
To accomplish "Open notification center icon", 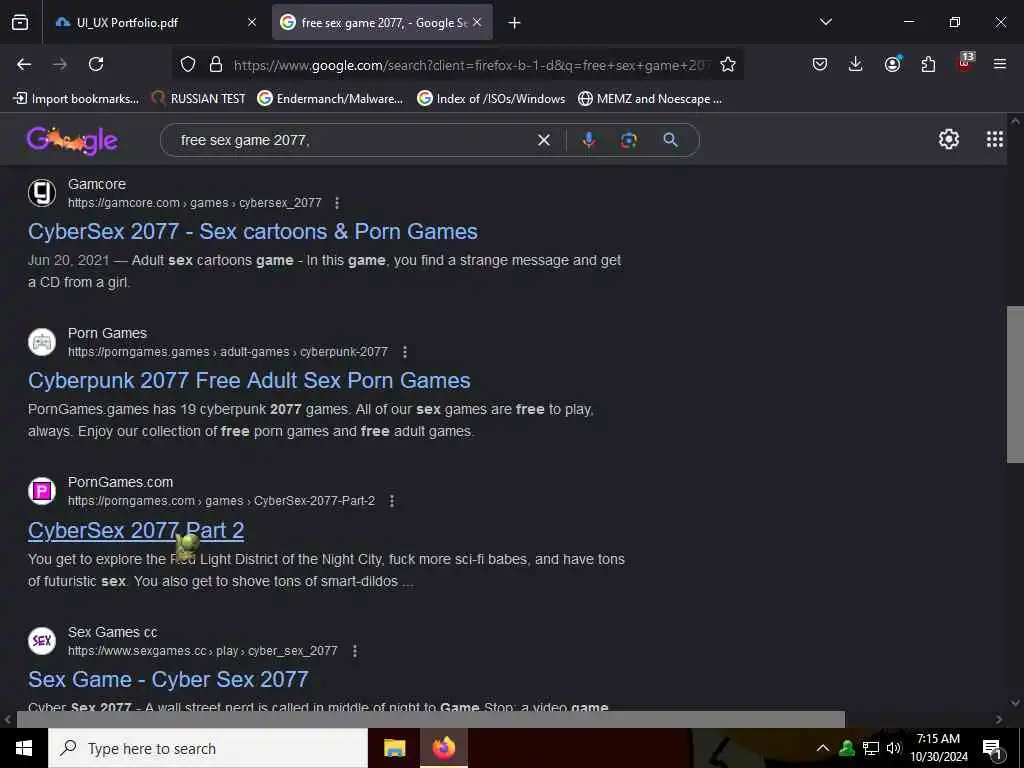I will tap(993, 749).
